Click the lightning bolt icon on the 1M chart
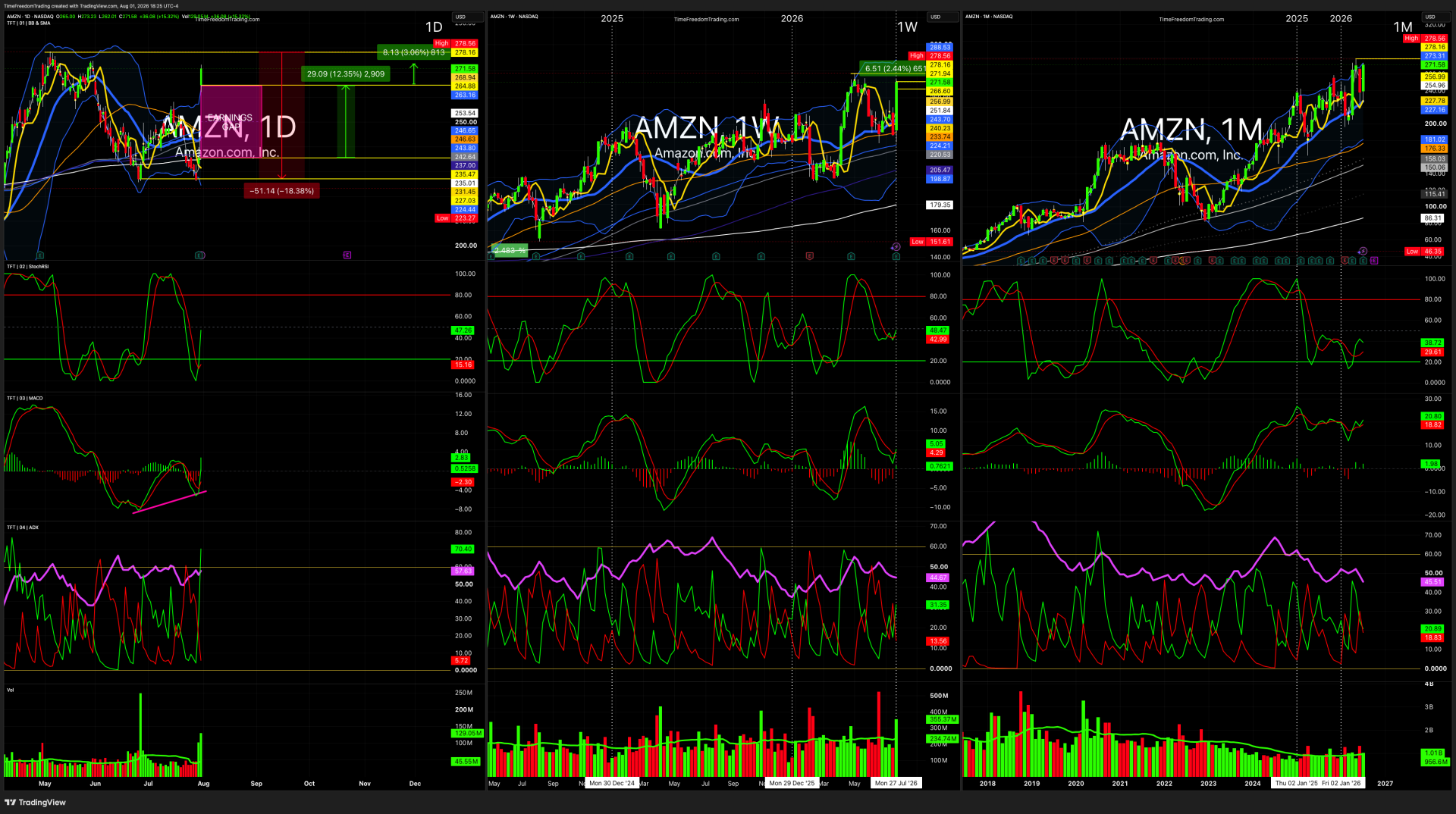This screenshot has height=814, width=1456. click(x=1363, y=251)
